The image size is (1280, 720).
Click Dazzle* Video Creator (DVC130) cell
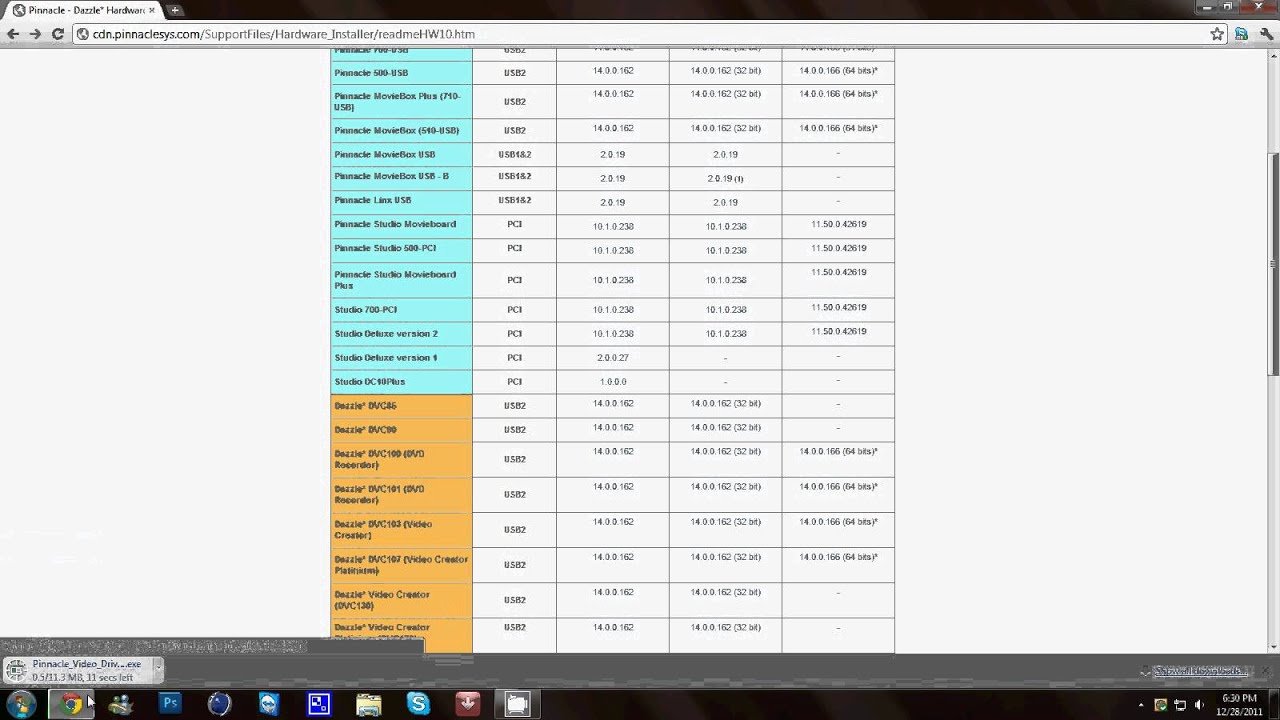point(401,600)
